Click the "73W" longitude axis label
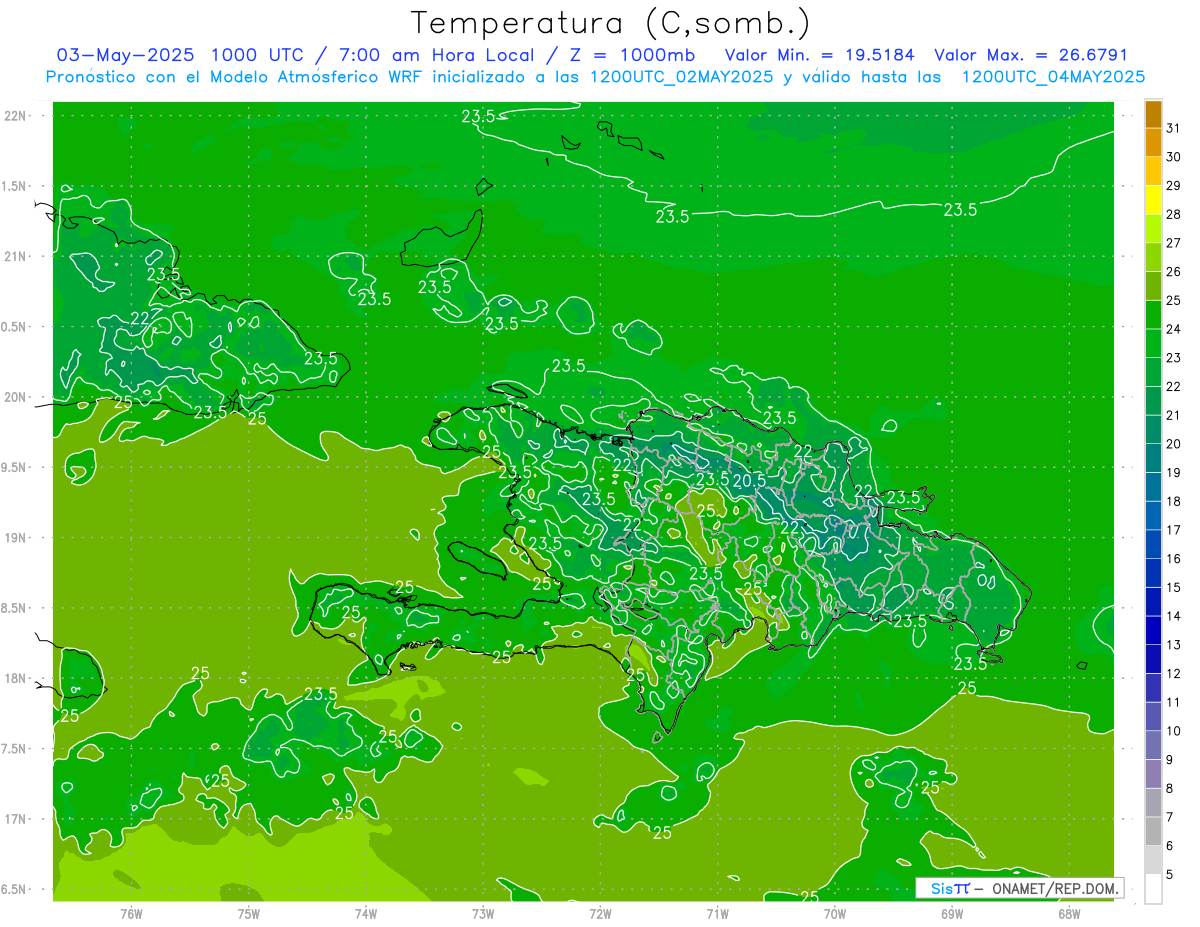This screenshot has width=1200, height=927. point(483,914)
